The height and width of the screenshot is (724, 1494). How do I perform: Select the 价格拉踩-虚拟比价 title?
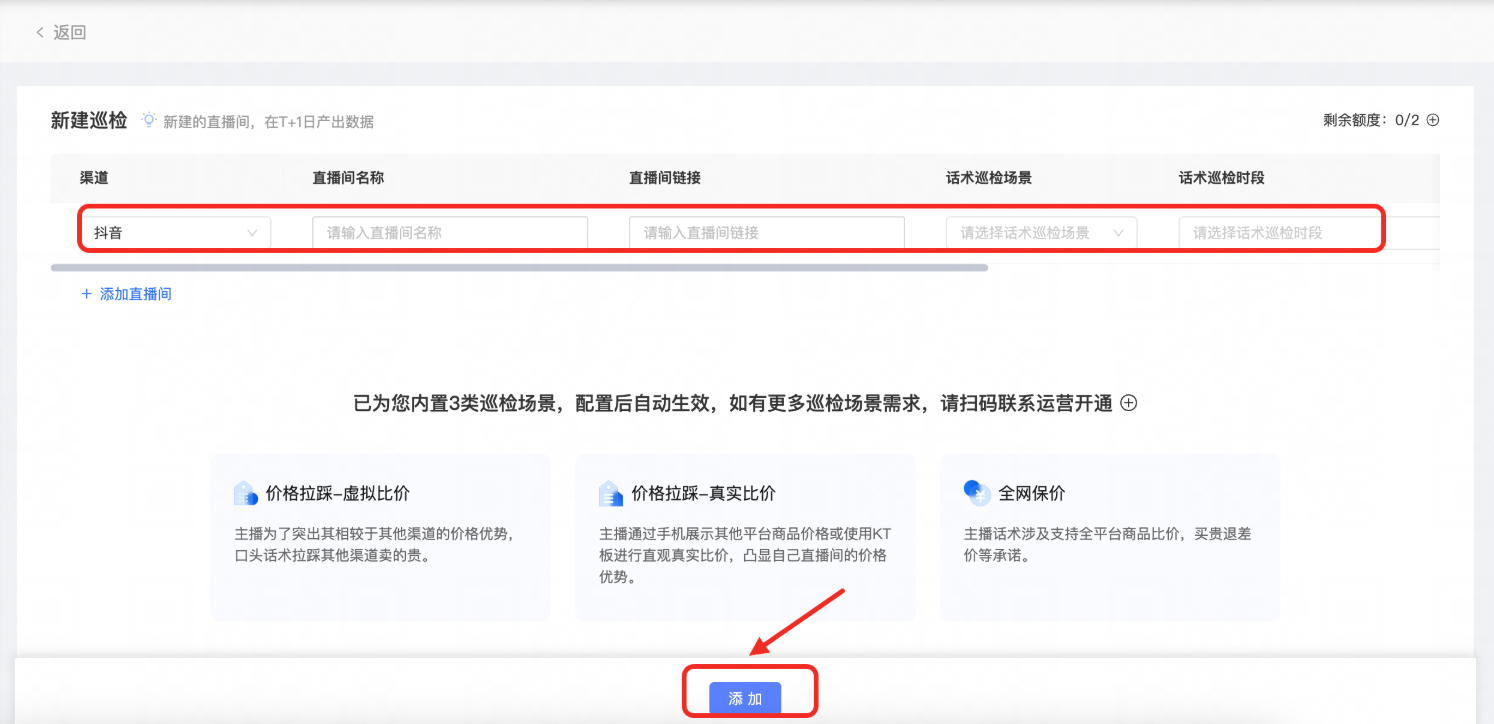338,493
